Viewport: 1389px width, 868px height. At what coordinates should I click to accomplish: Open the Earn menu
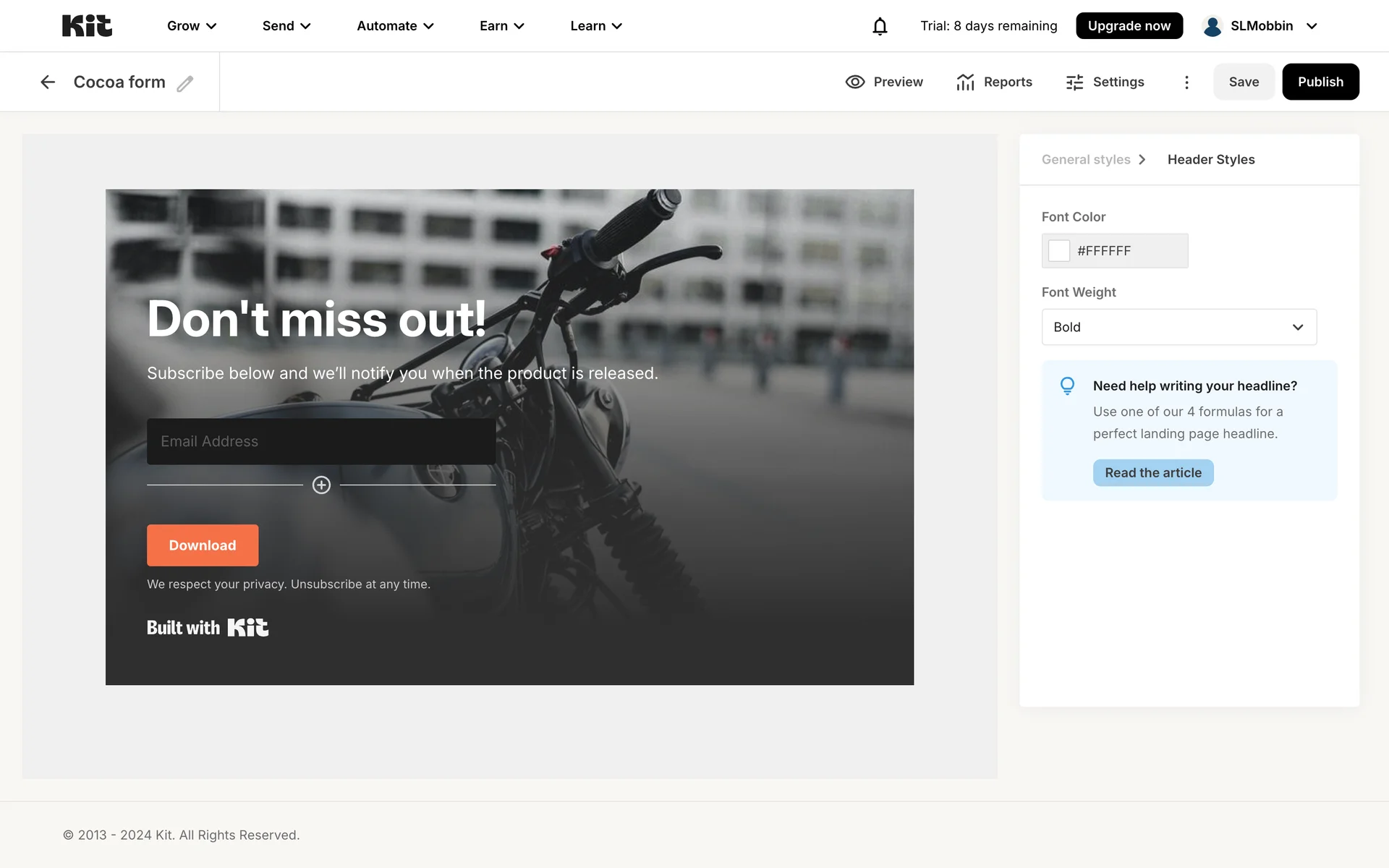pyautogui.click(x=501, y=26)
